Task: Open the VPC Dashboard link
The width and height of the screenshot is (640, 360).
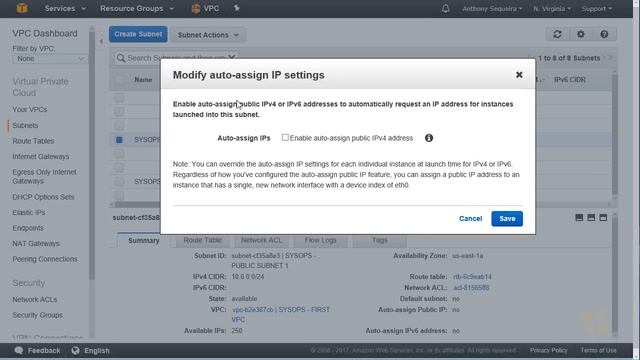Action: 45,33
